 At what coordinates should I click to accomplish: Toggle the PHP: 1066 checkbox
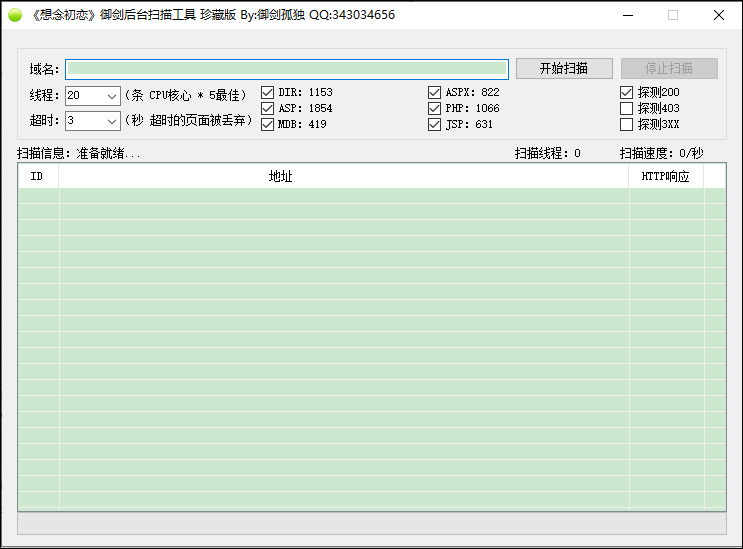coord(434,108)
